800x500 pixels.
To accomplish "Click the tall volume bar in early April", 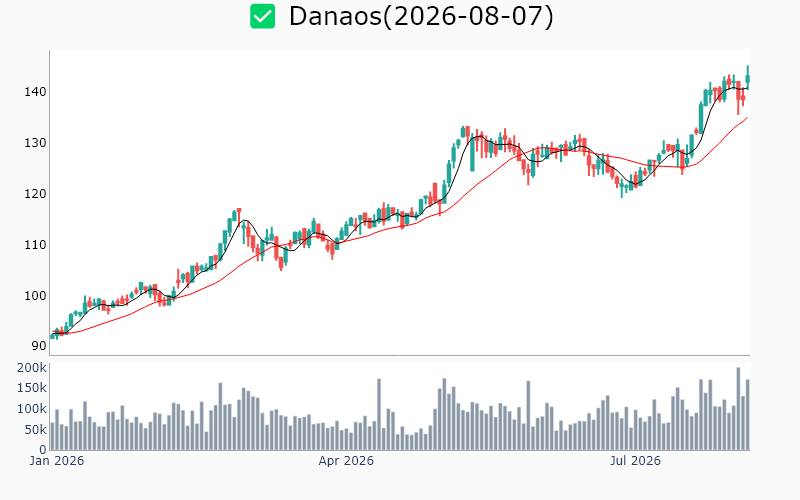I will point(379,414).
